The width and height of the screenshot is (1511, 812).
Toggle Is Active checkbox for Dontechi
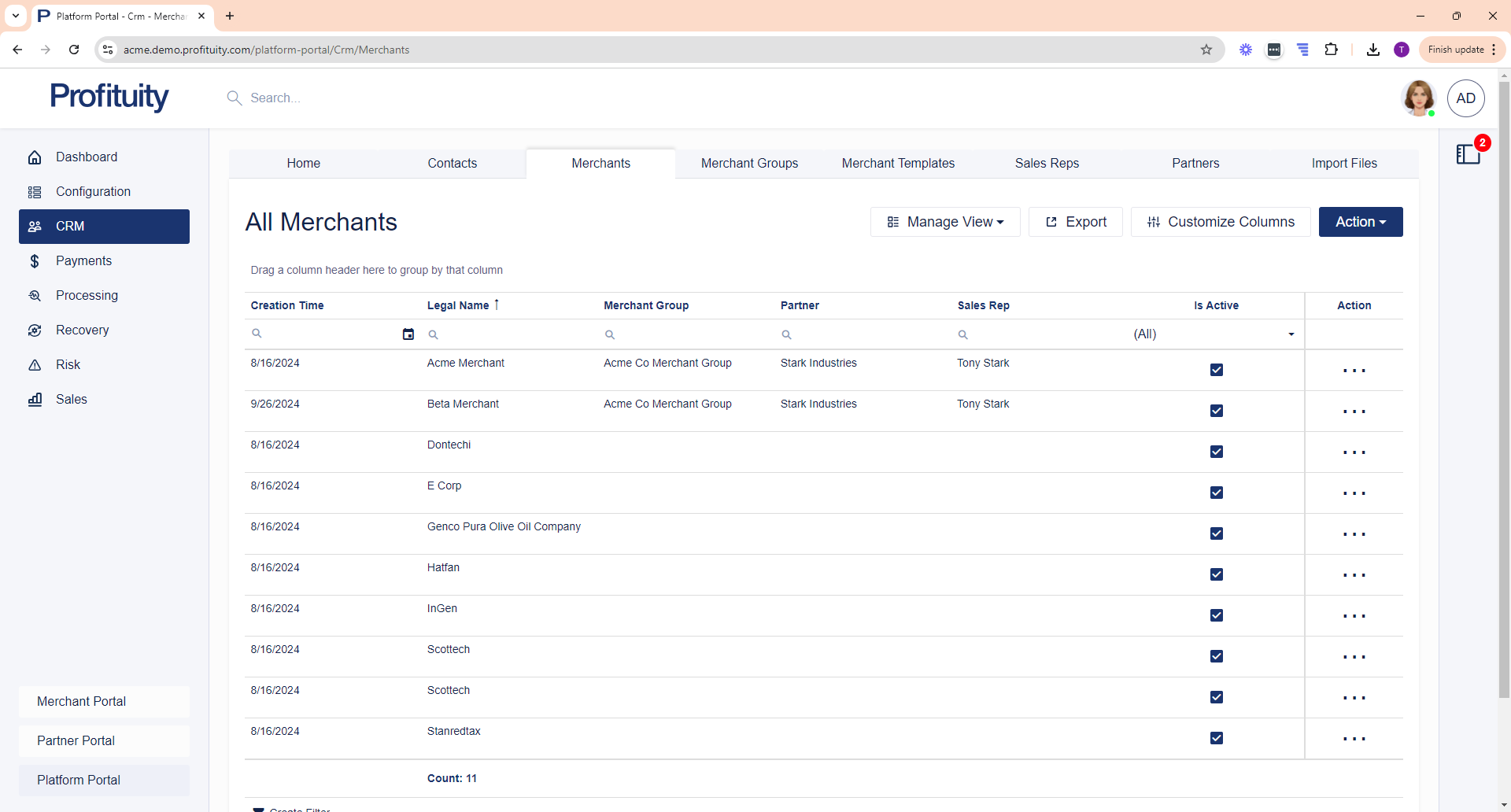(x=1216, y=452)
